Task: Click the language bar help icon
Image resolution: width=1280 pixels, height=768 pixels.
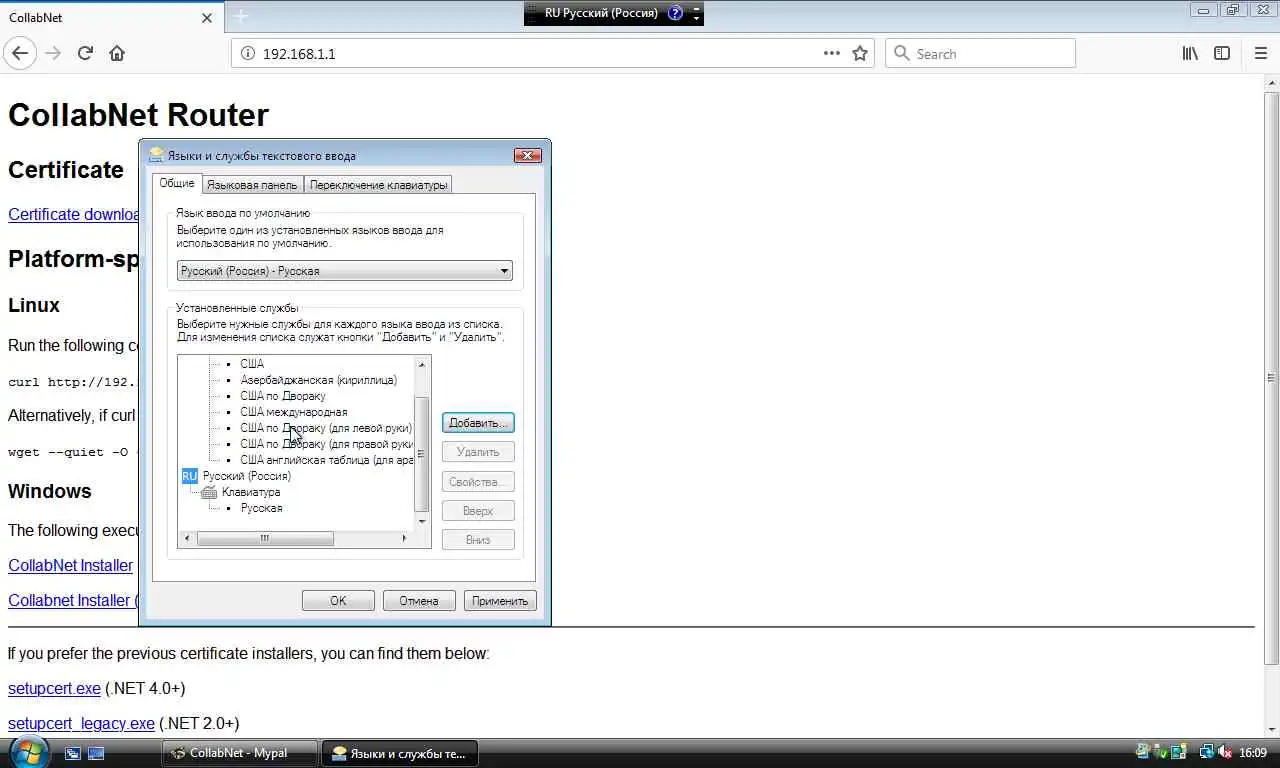Action: coord(675,13)
